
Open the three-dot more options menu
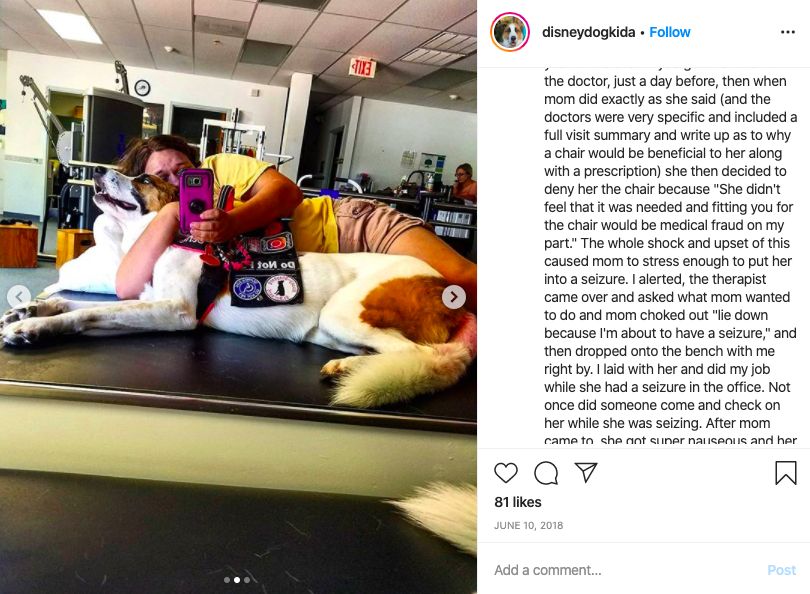[788, 32]
